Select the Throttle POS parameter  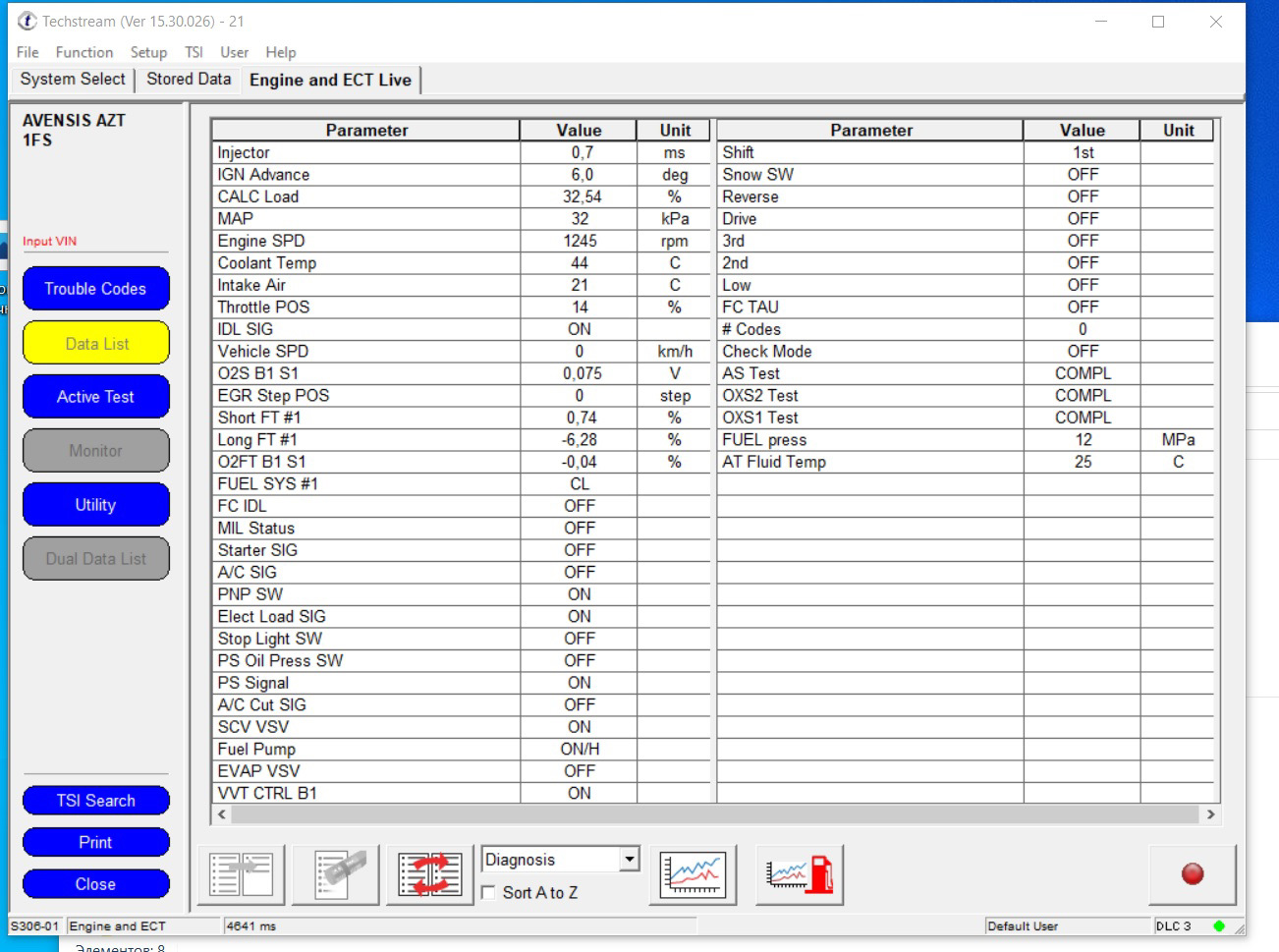[x=263, y=308]
